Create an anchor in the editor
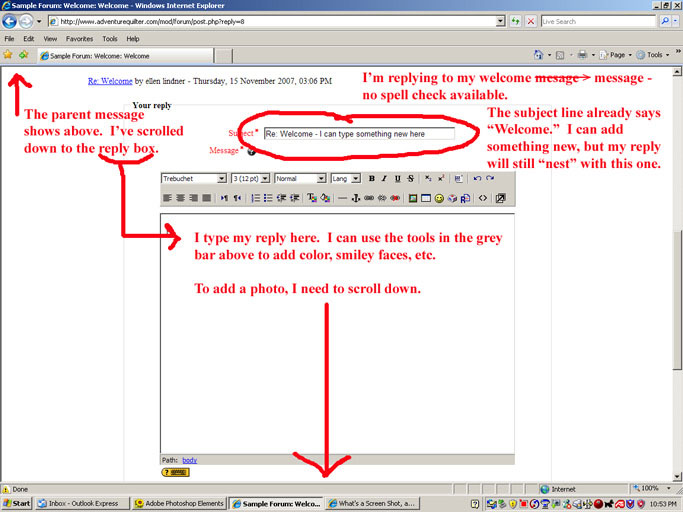 pos(356,198)
